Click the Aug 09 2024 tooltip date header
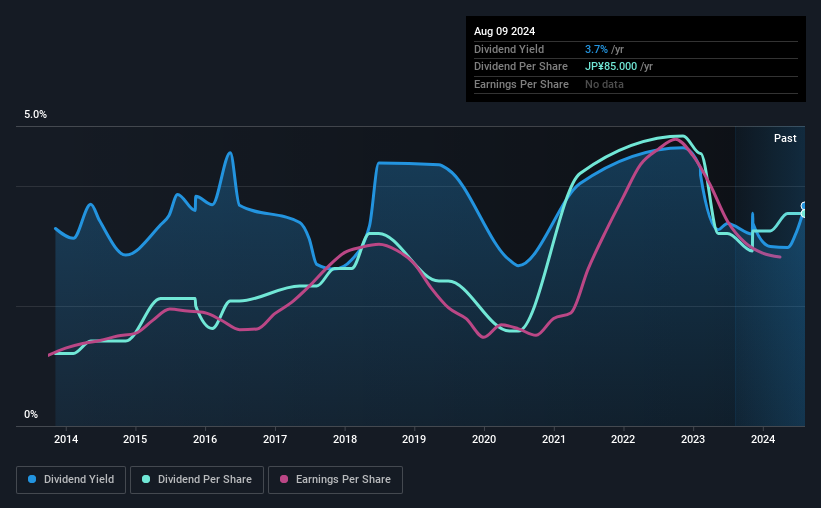The image size is (821, 508). [504, 31]
